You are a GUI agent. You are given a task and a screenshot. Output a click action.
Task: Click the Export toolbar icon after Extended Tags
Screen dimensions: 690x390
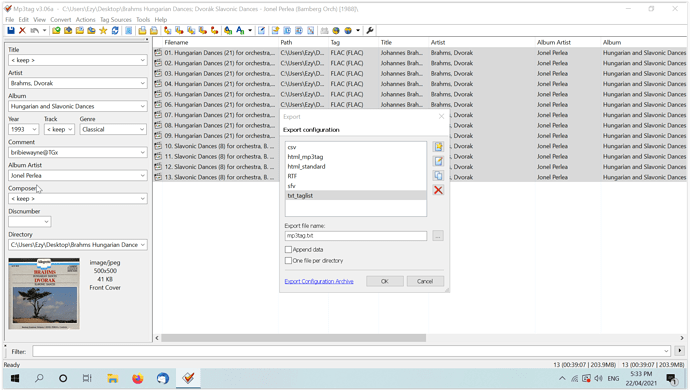tap(275, 30)
